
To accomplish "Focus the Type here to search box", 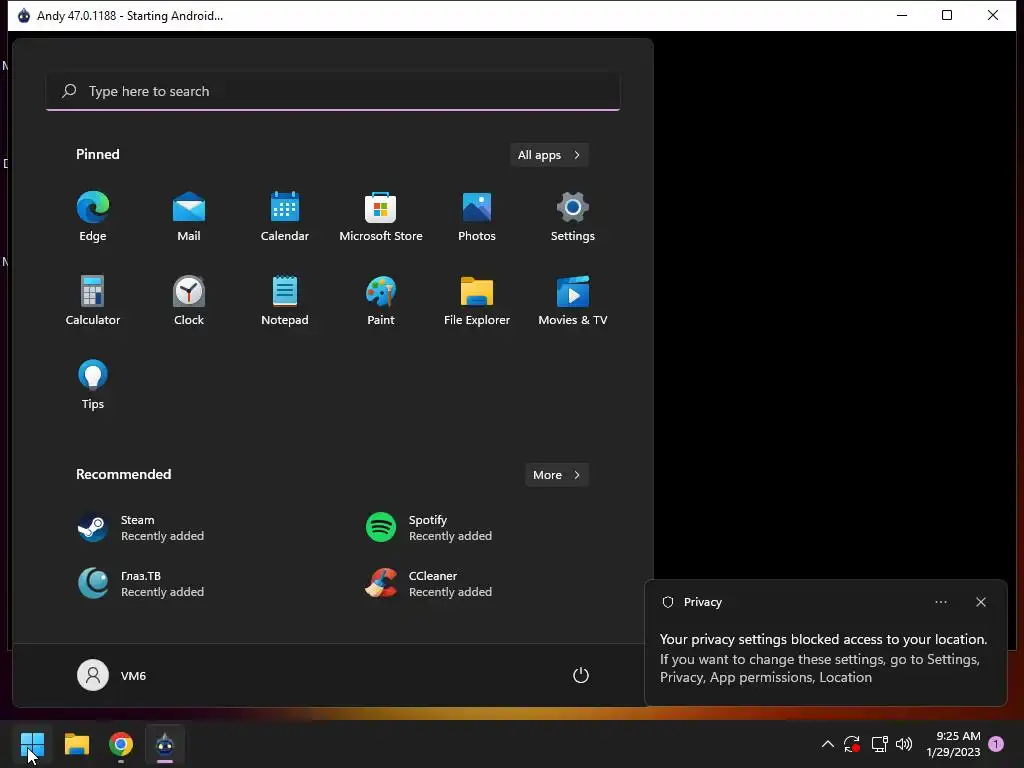I will coord(333,91).
